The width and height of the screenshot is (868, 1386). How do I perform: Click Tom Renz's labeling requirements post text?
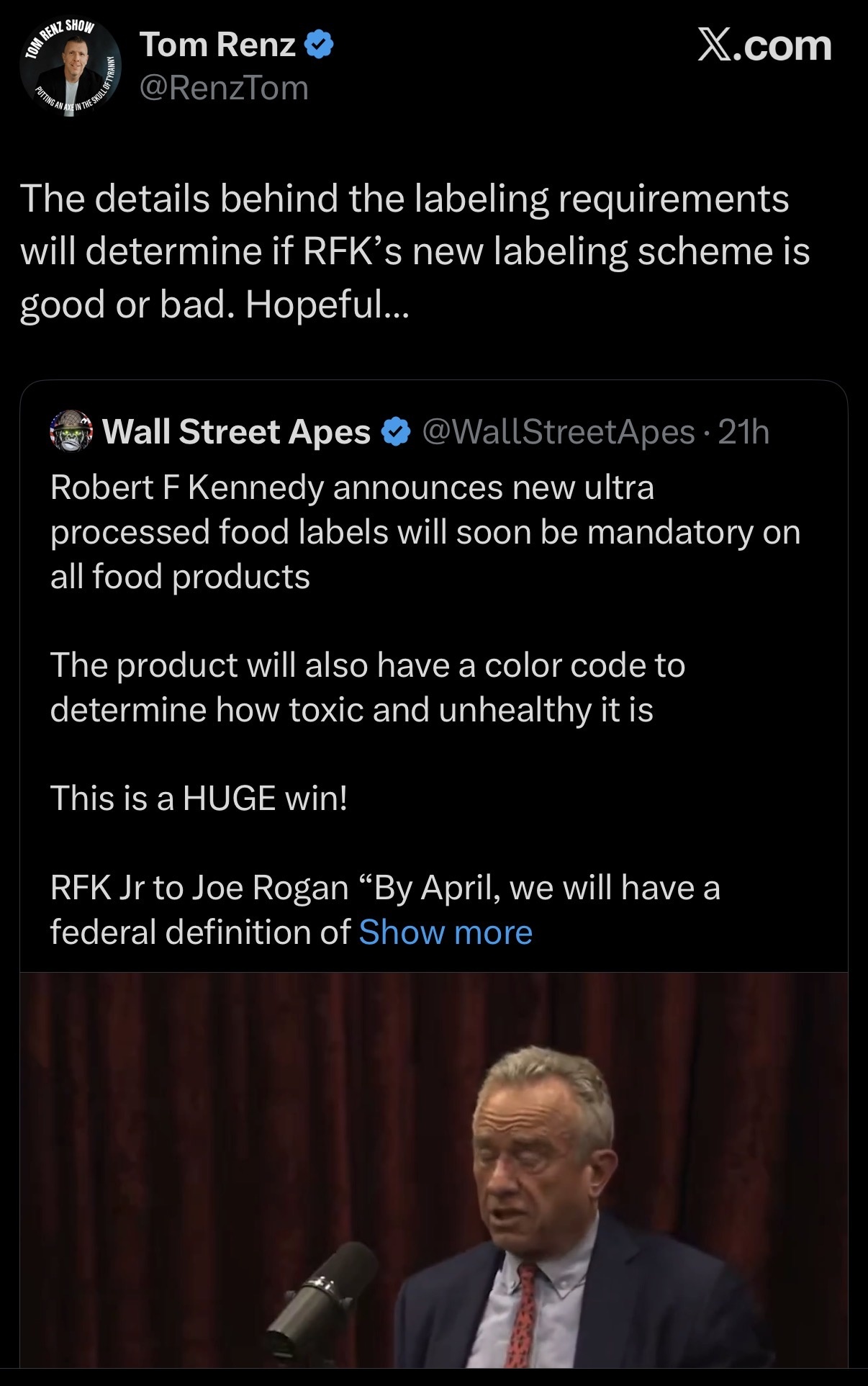point(415,251)
